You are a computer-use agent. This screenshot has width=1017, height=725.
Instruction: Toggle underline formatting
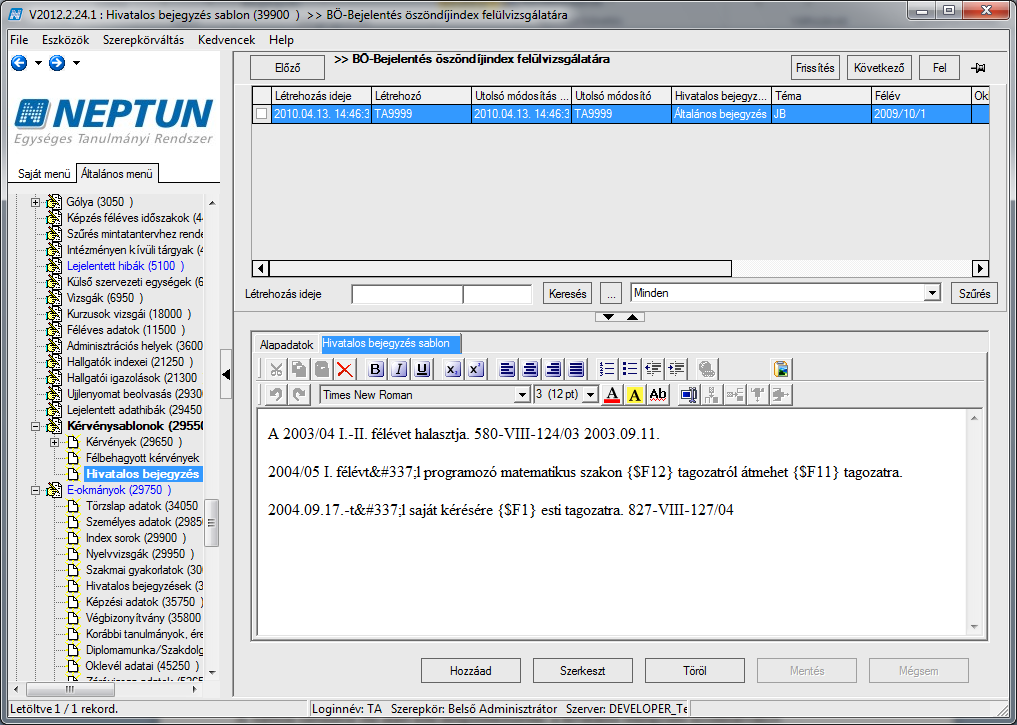[422, 370]
